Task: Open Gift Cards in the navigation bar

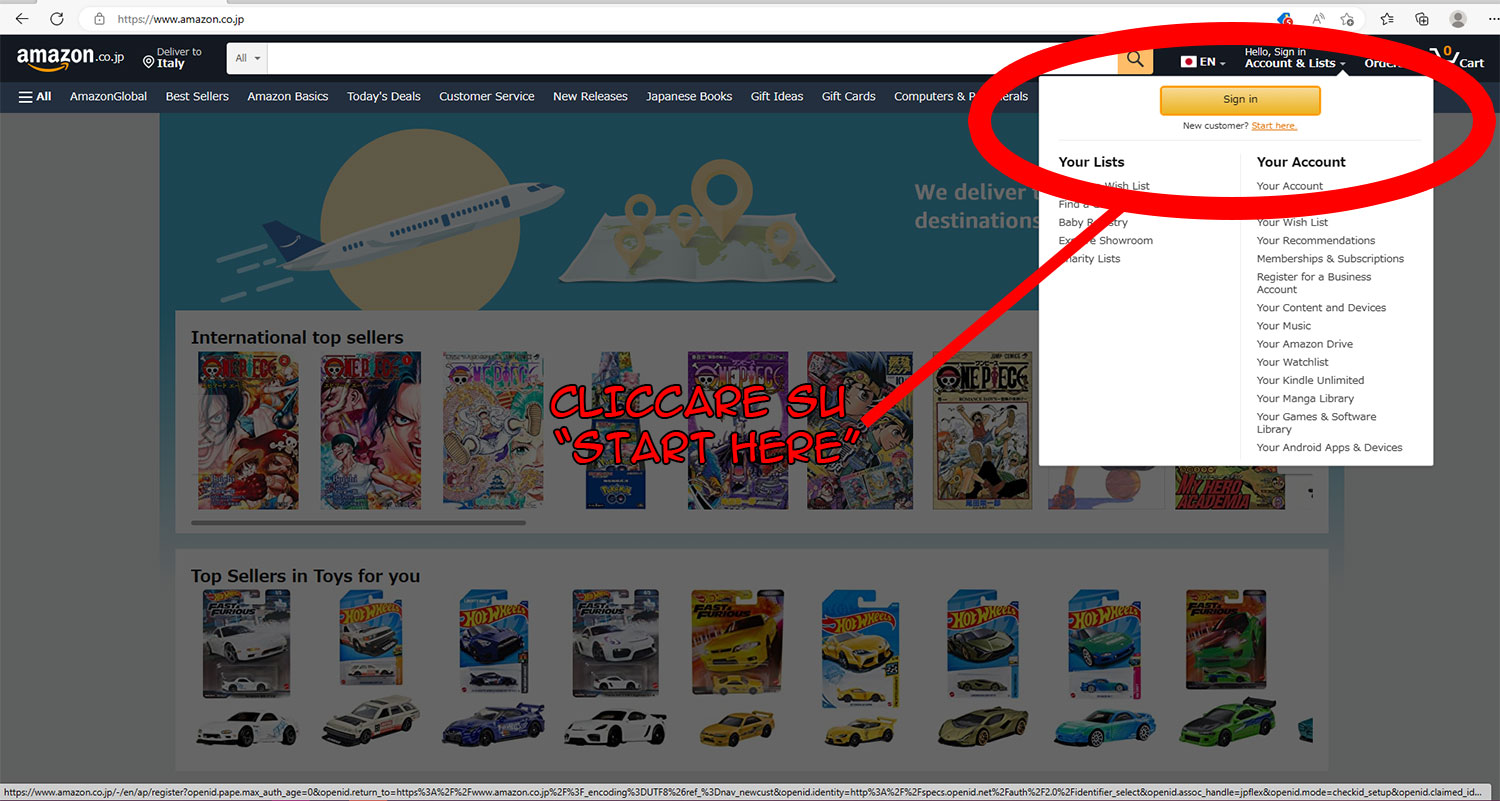Action: pyautogui.click(x=849, y=97)
